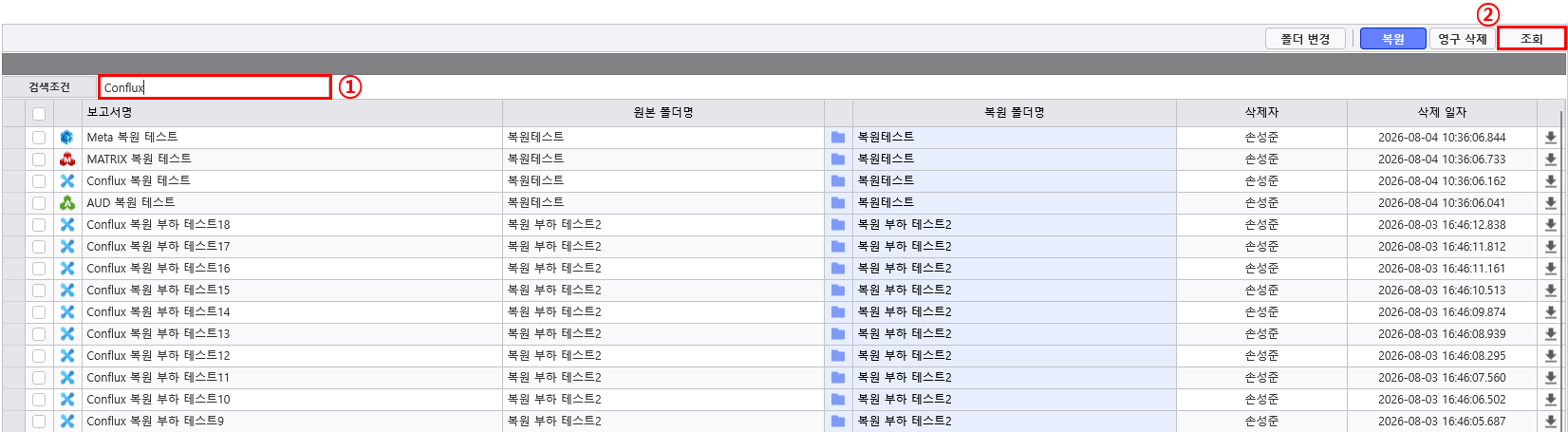This screenshot has width=1568, height=432.
Task: Select checkbox for Conflux 복원 부하 테스트18
Action: click(x=39, y=225)
